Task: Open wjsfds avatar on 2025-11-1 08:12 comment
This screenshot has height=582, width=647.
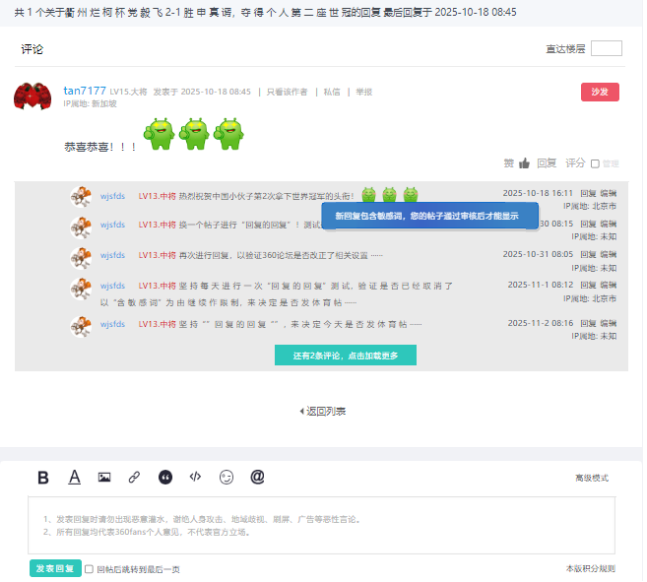Action: [x=81, y=288]
